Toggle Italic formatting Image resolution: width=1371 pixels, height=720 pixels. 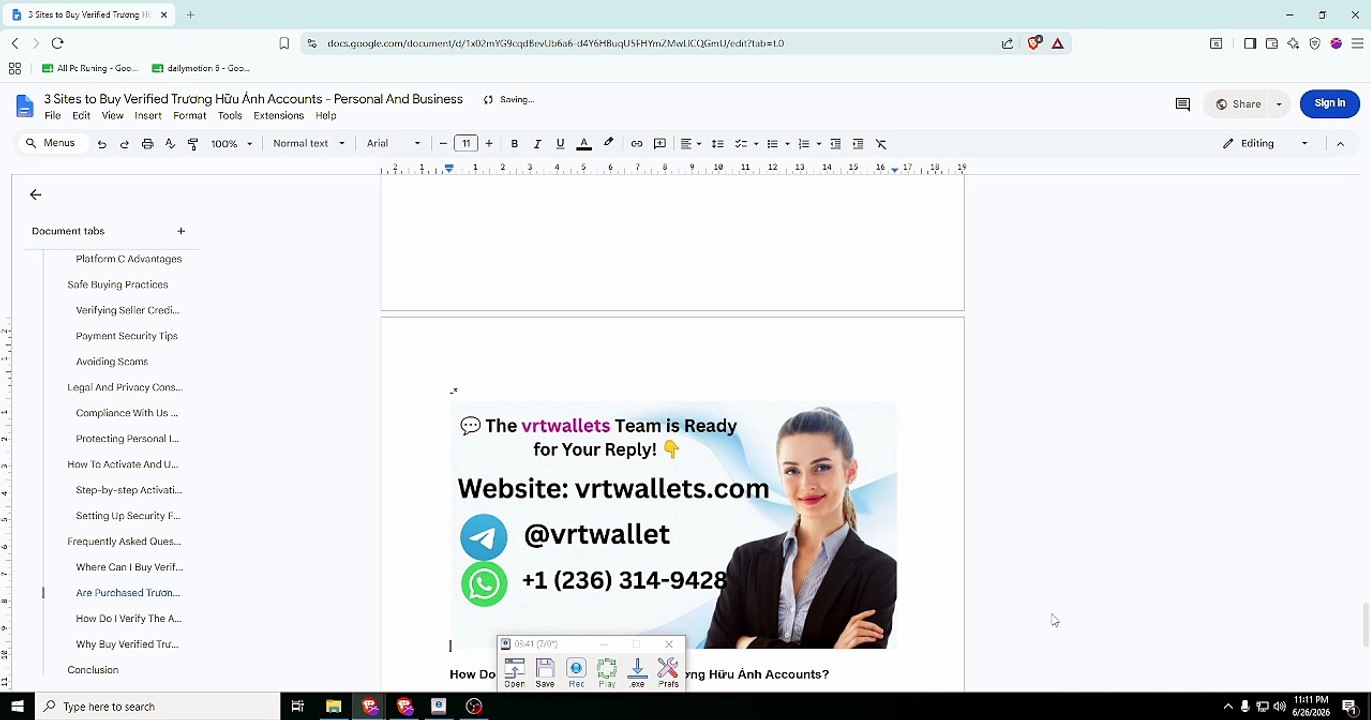[x=537, y=144]
